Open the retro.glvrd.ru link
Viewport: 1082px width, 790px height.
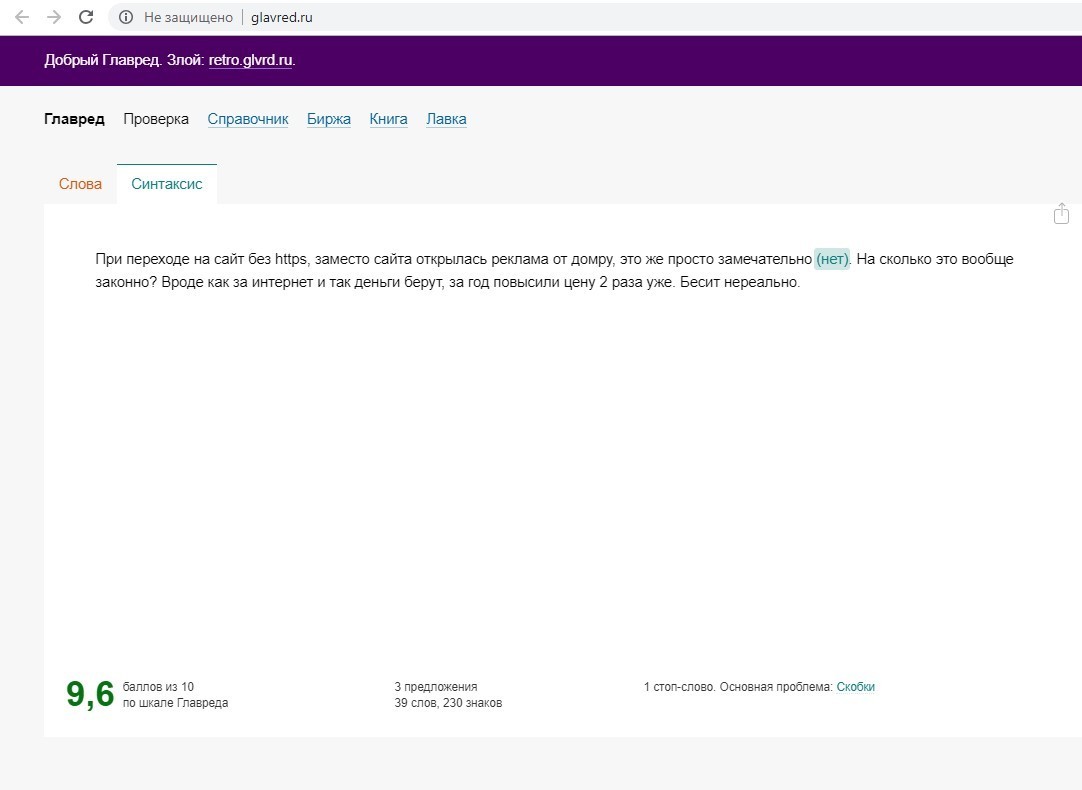(x=250, y=60)
